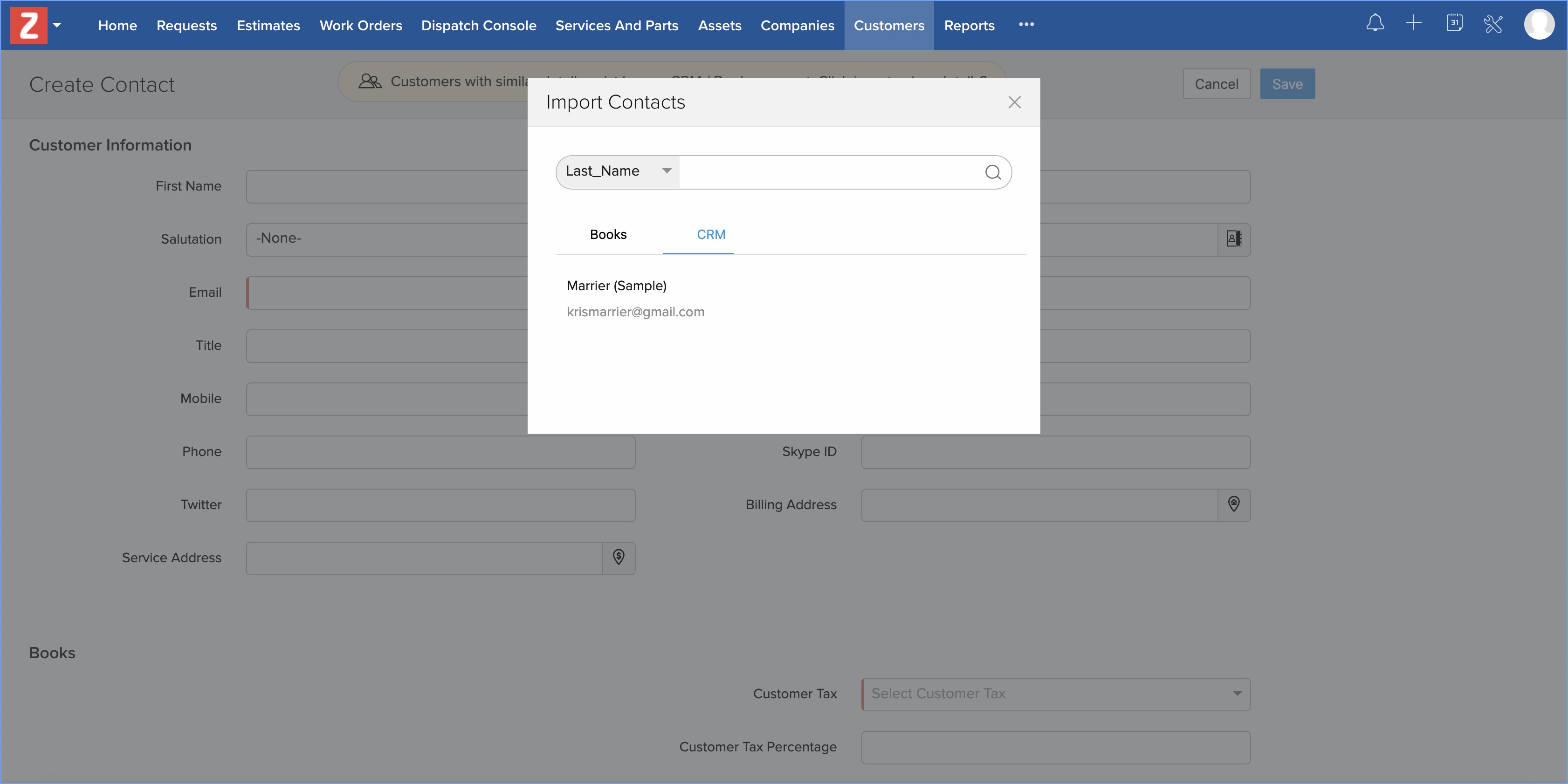1568x784 pixels.
Task: Click the import search text field
Action: coord(828,172)
